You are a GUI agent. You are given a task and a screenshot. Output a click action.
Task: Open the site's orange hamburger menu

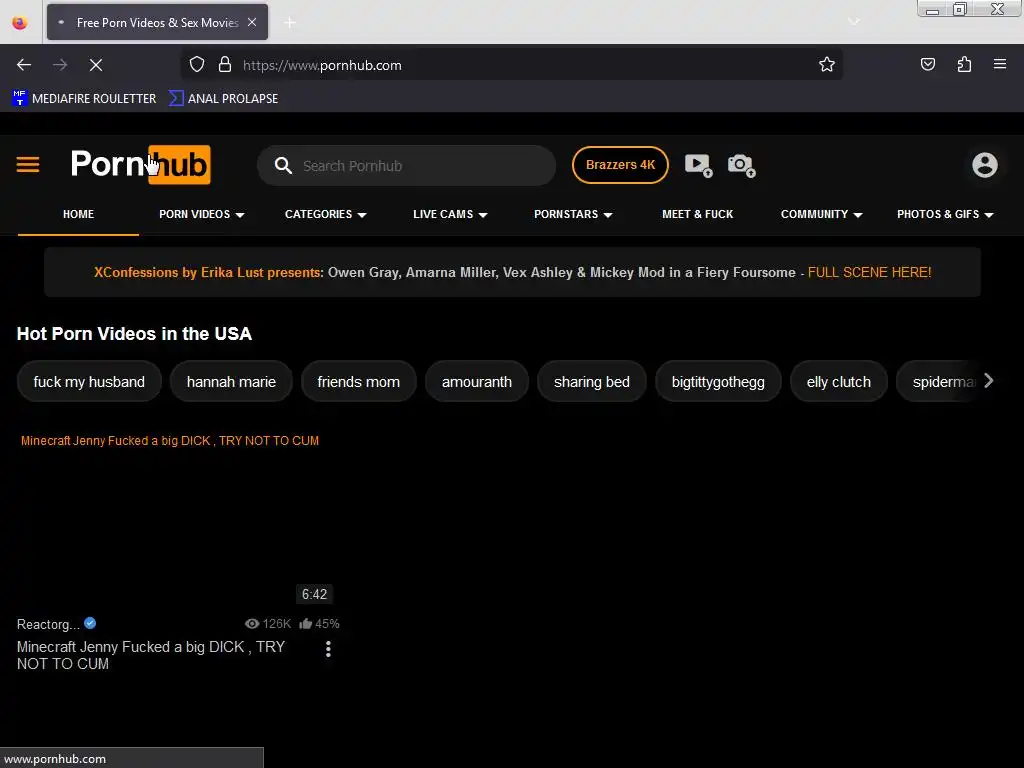pyautogui.click(x=28, y=165)
